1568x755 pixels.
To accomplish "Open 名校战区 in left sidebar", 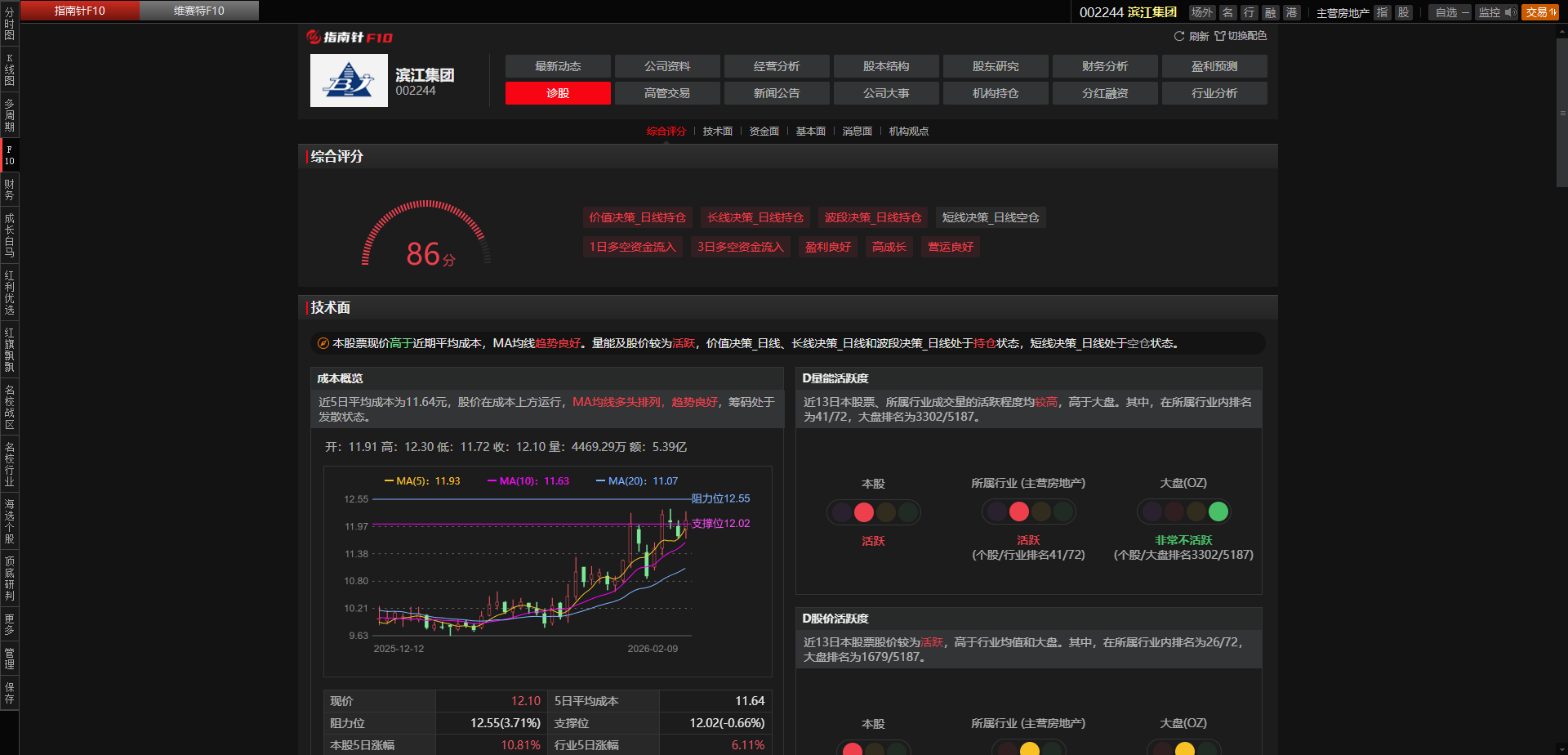I will (x=10, y=407).
